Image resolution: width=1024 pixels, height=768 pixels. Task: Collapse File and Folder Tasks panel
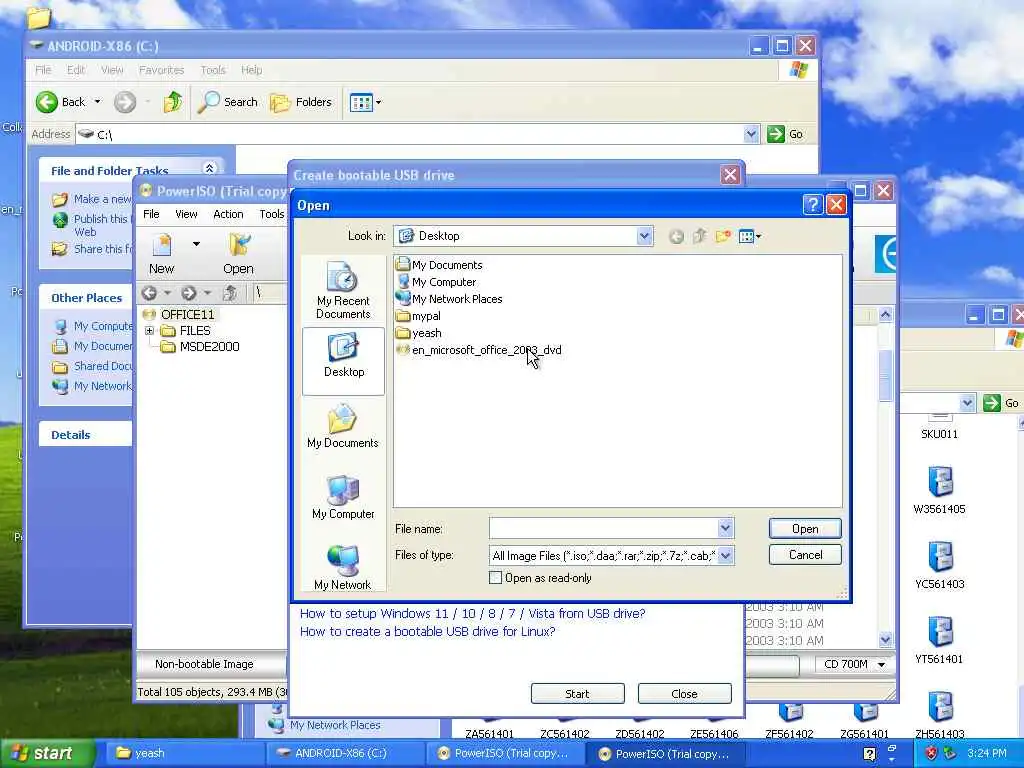[210, 168]
